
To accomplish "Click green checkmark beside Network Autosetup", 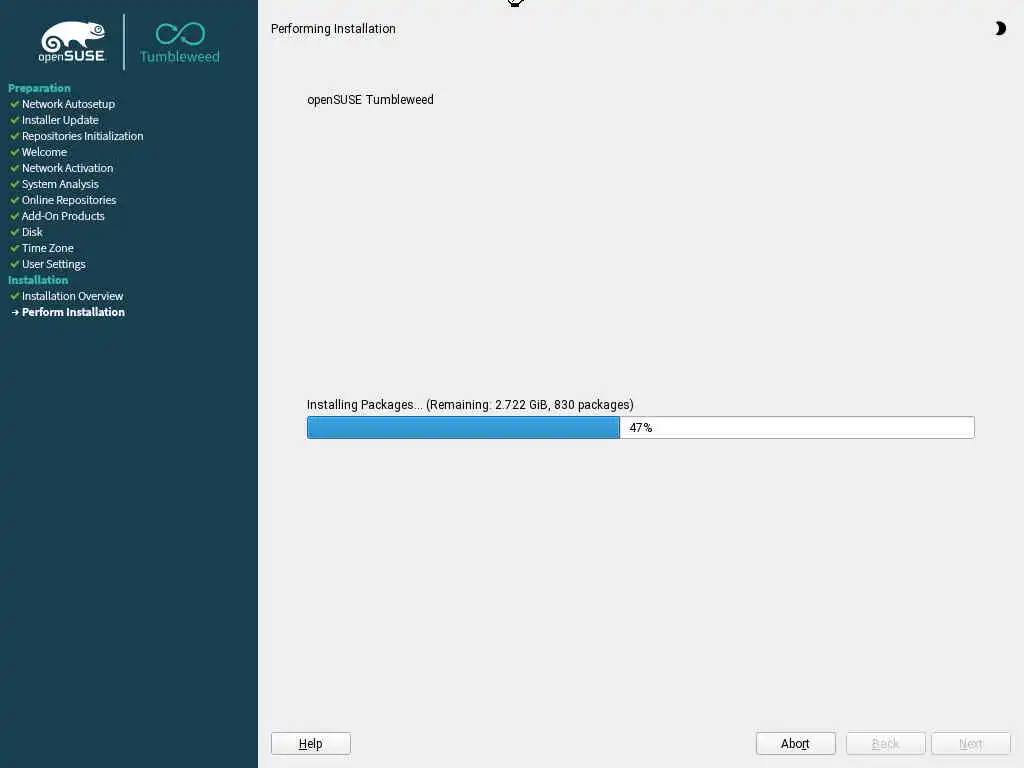I will click(x=14, y=104).
